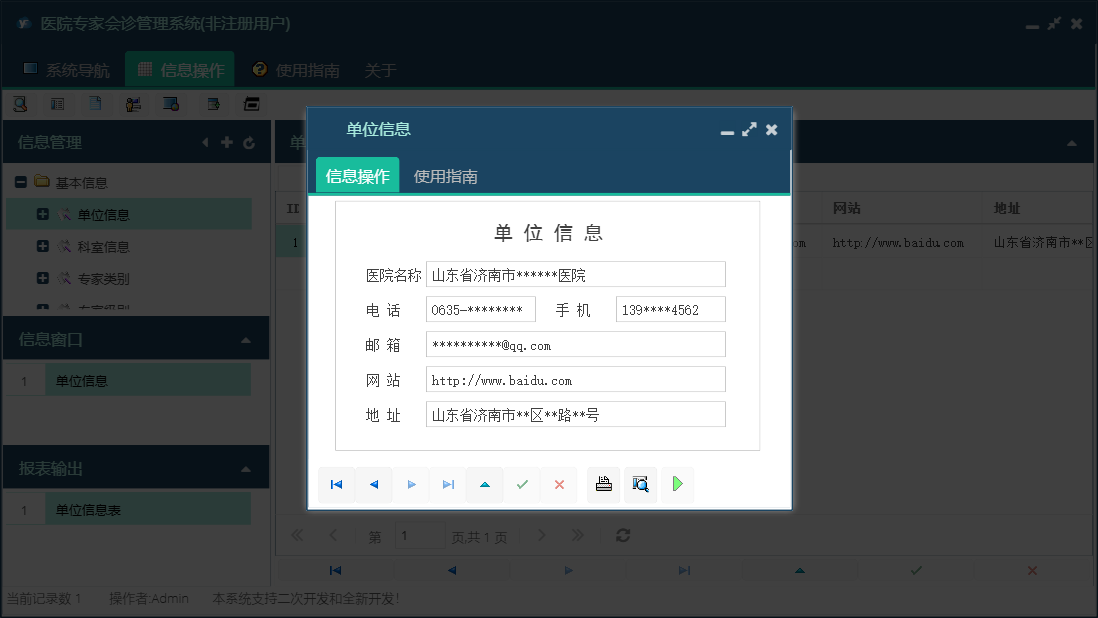Select the print icon in the dialog toolbar
This screenshot has height=618, width=1098.
click(x=603, y=484)
